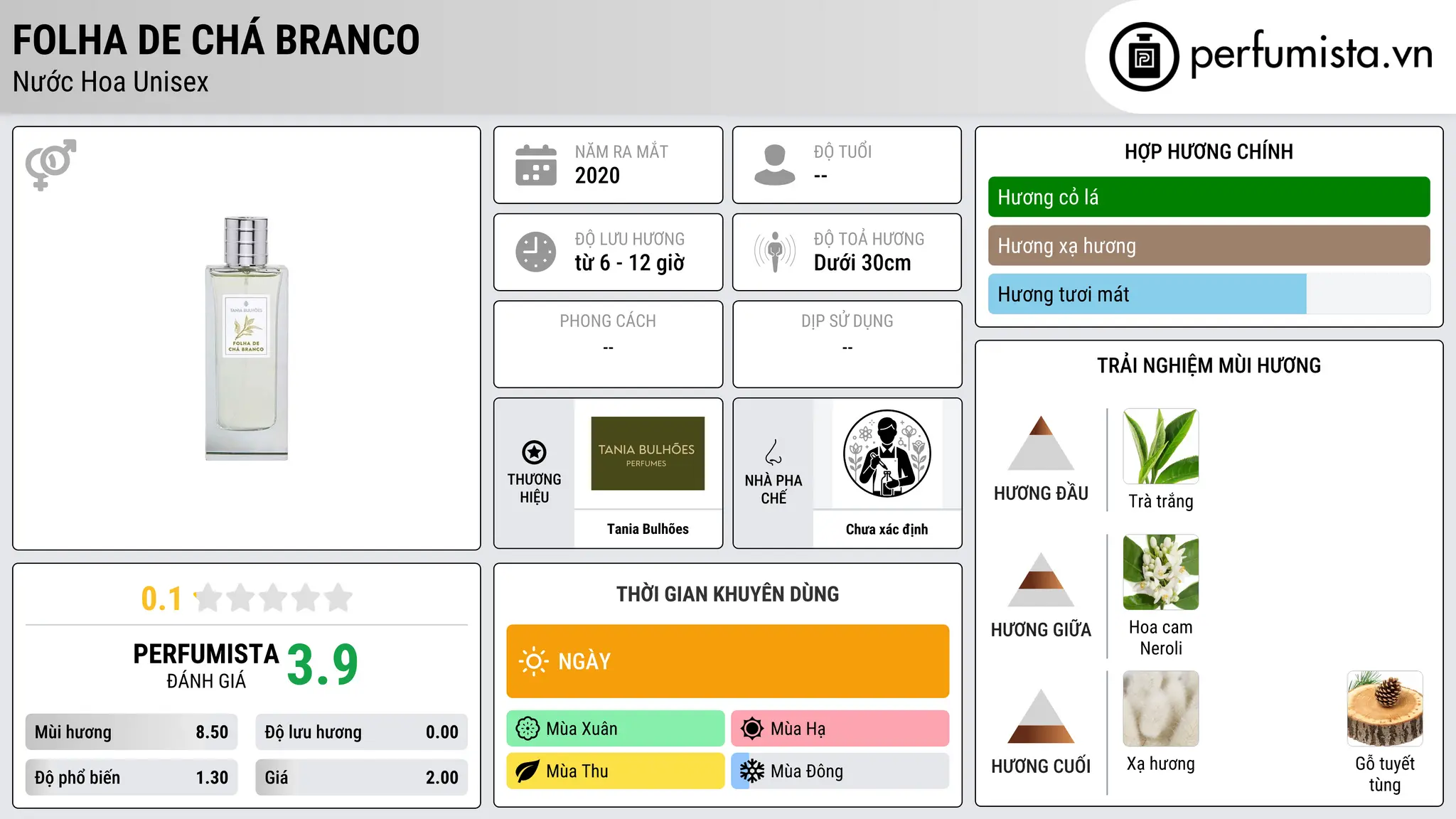Viewport: 1456px width, 819px height.
Task: Click the từ 6 - 12 giờ longevity value
Action: tap(629, 263)
